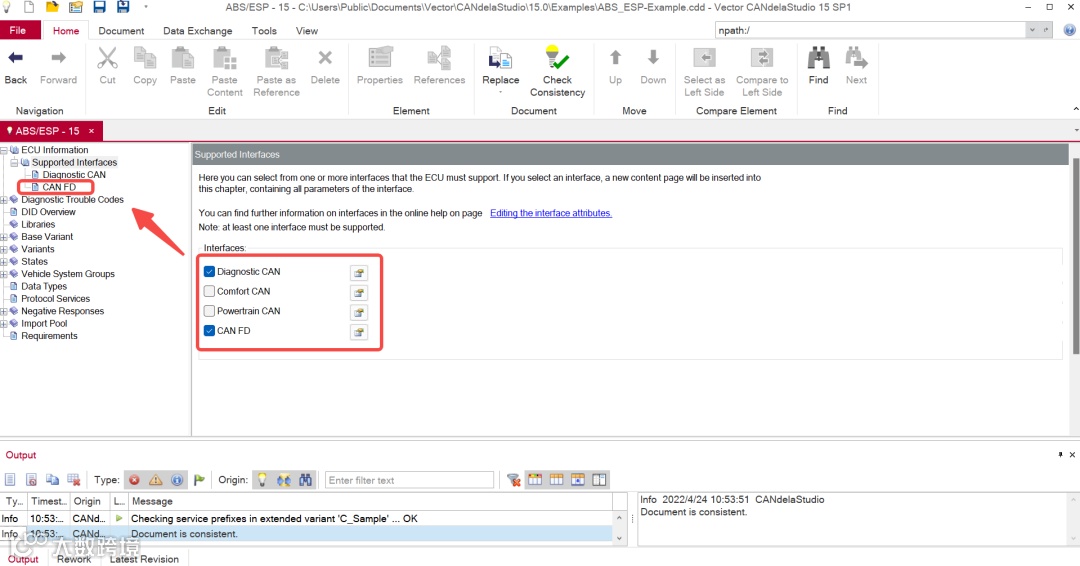
Task: Toggle the lightbulb origin filter in Output
Action: (262, 480)
